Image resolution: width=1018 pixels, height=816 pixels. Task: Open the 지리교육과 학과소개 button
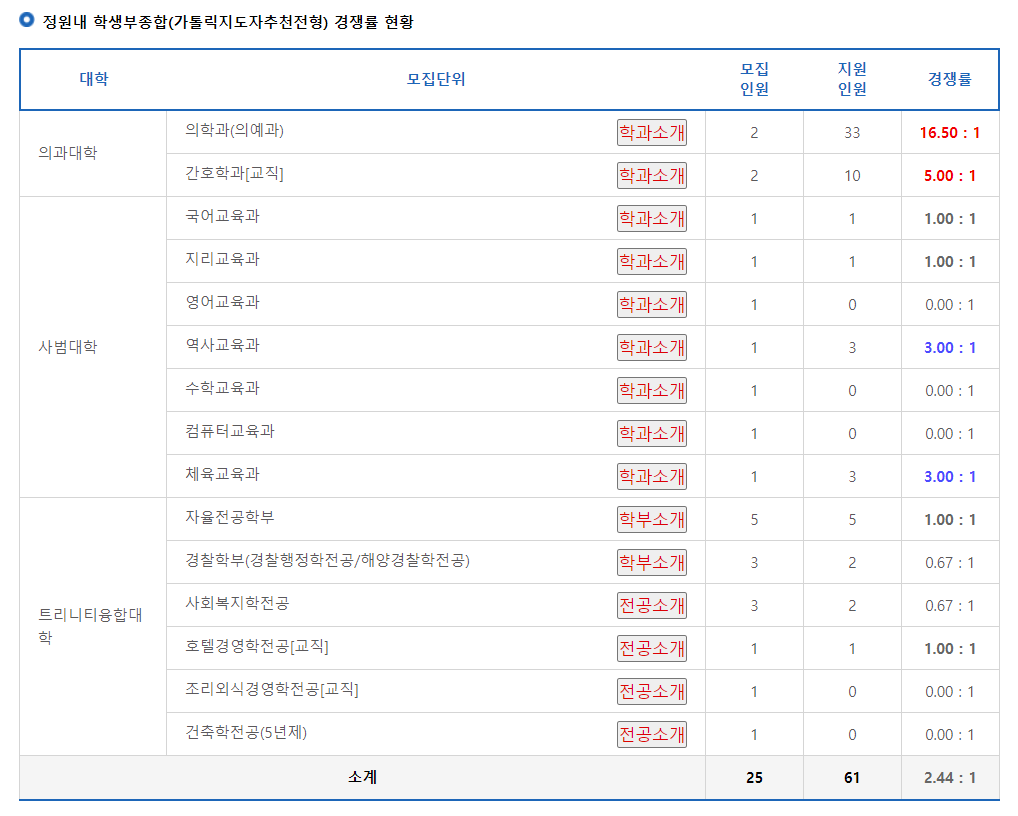tap(651, 260)
